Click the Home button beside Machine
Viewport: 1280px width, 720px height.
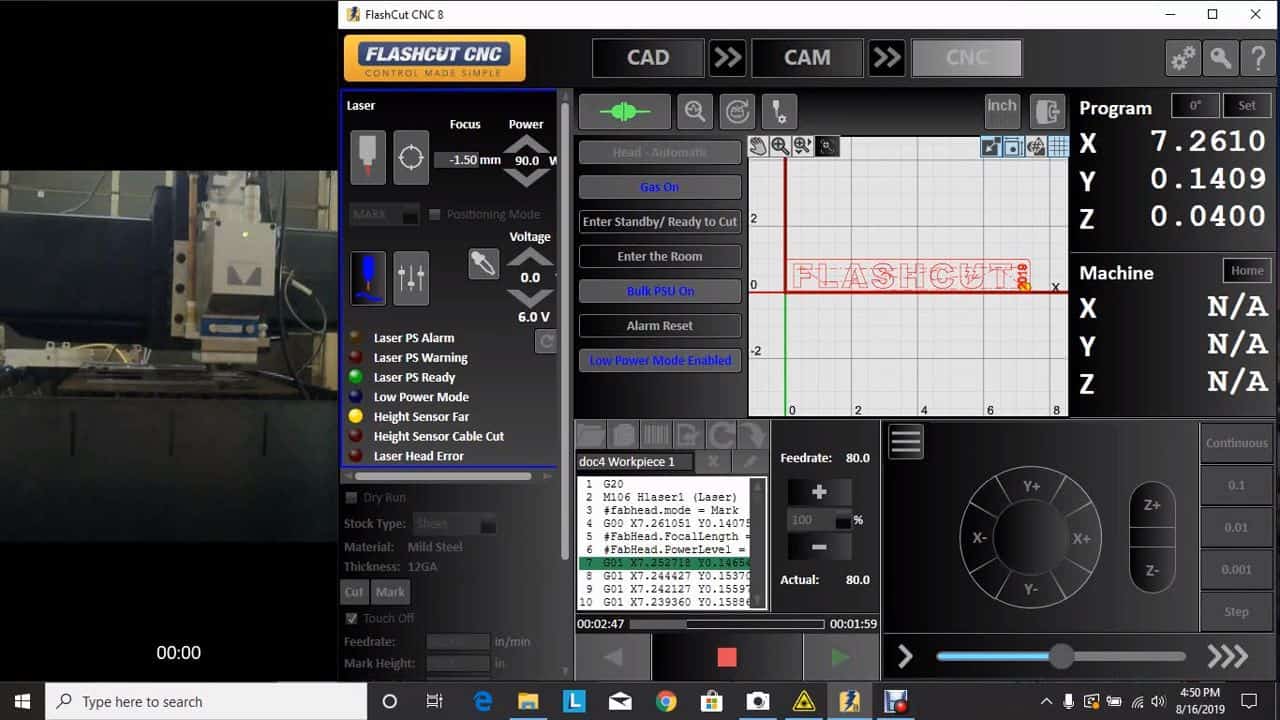[1247, 270]
